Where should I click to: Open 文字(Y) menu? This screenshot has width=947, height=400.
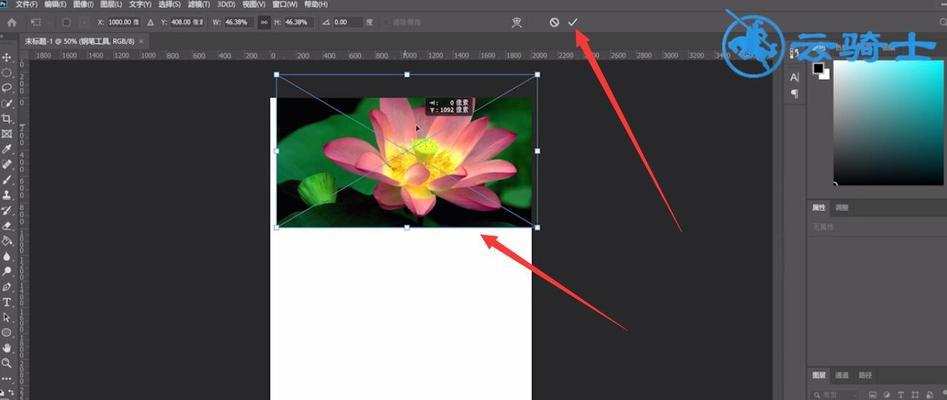pos(140,4)
